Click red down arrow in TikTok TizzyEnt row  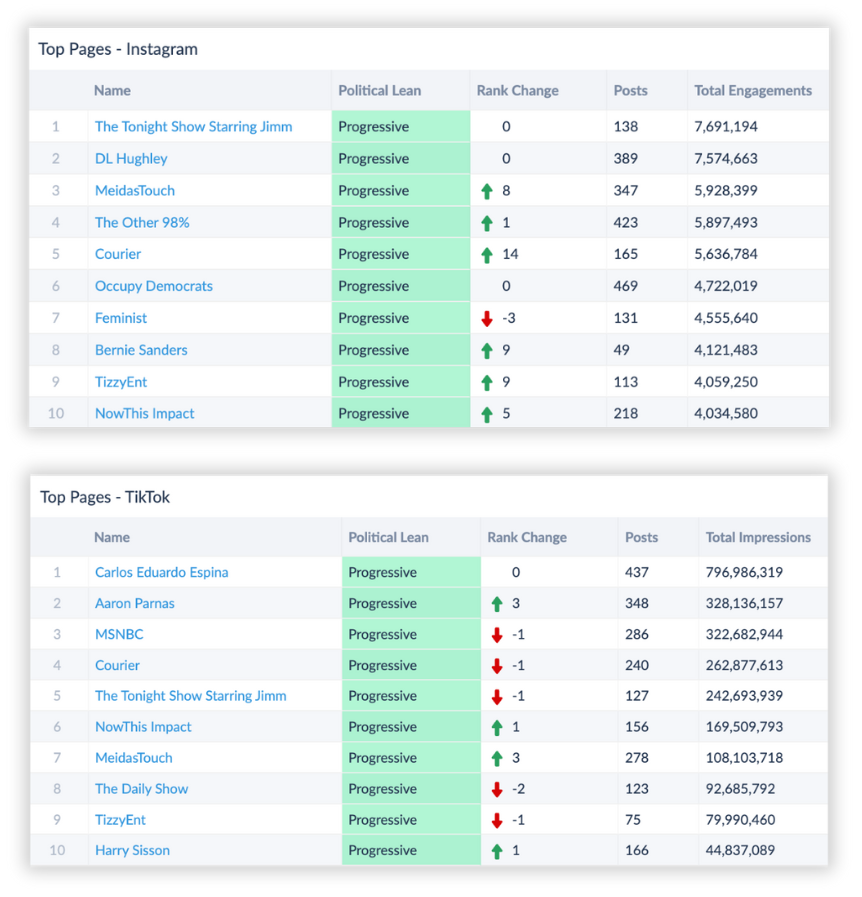click(497, 820)
